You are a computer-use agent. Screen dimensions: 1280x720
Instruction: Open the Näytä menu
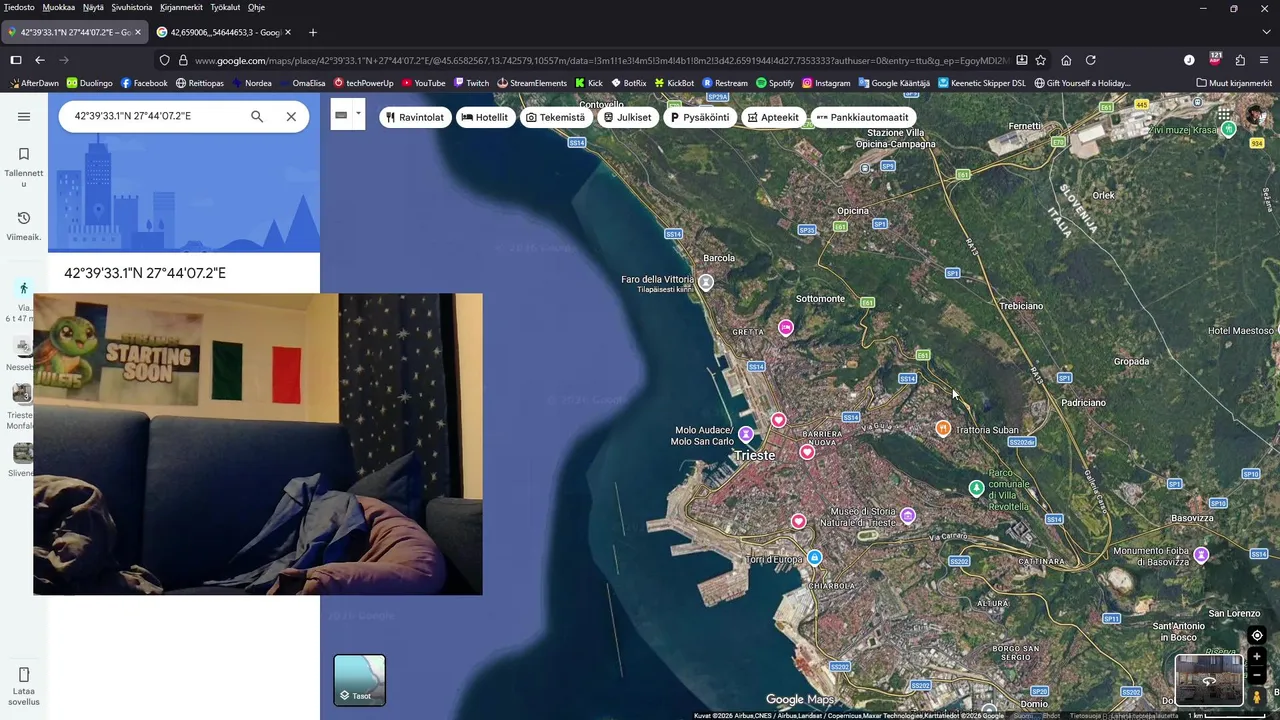[x=93, y=7]
